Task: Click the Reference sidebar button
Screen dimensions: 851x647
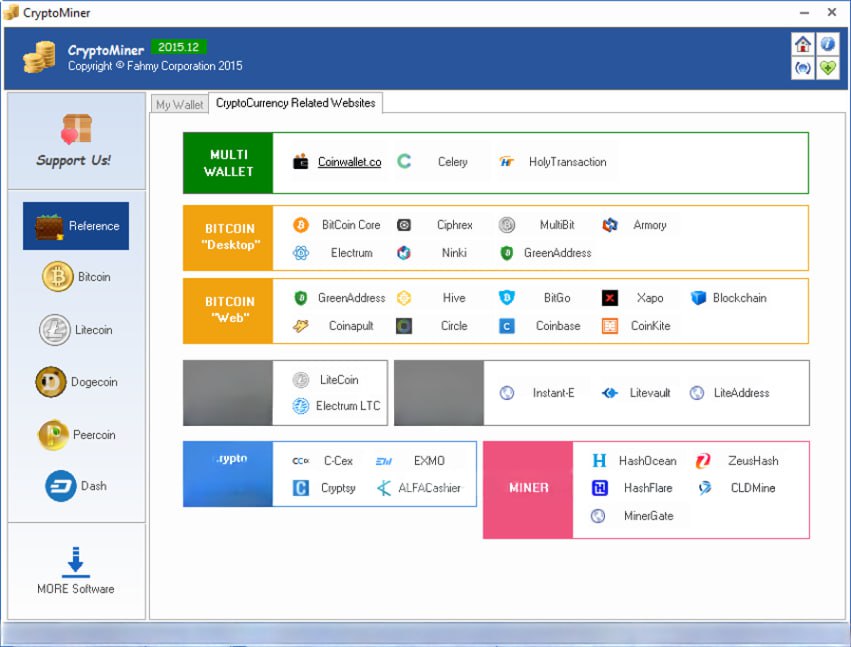Action: click(77, 226)
